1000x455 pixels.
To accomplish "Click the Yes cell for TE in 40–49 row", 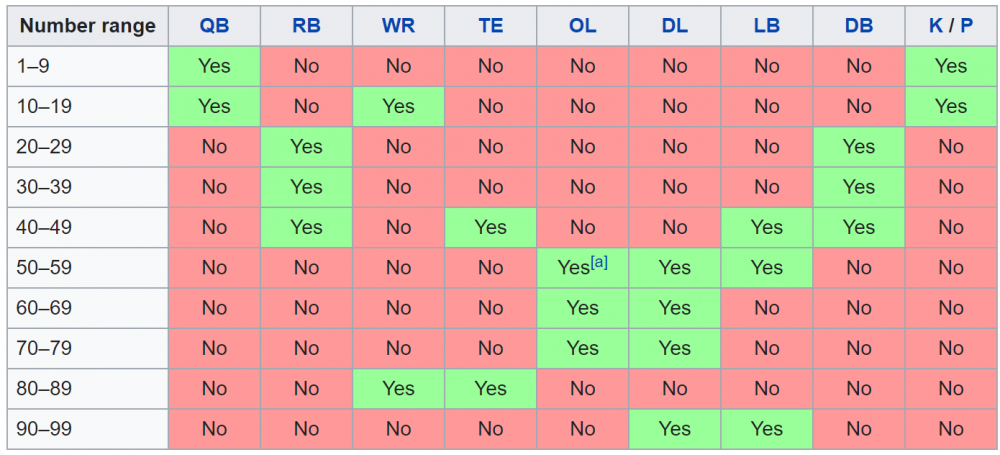I will pos(490,227).
